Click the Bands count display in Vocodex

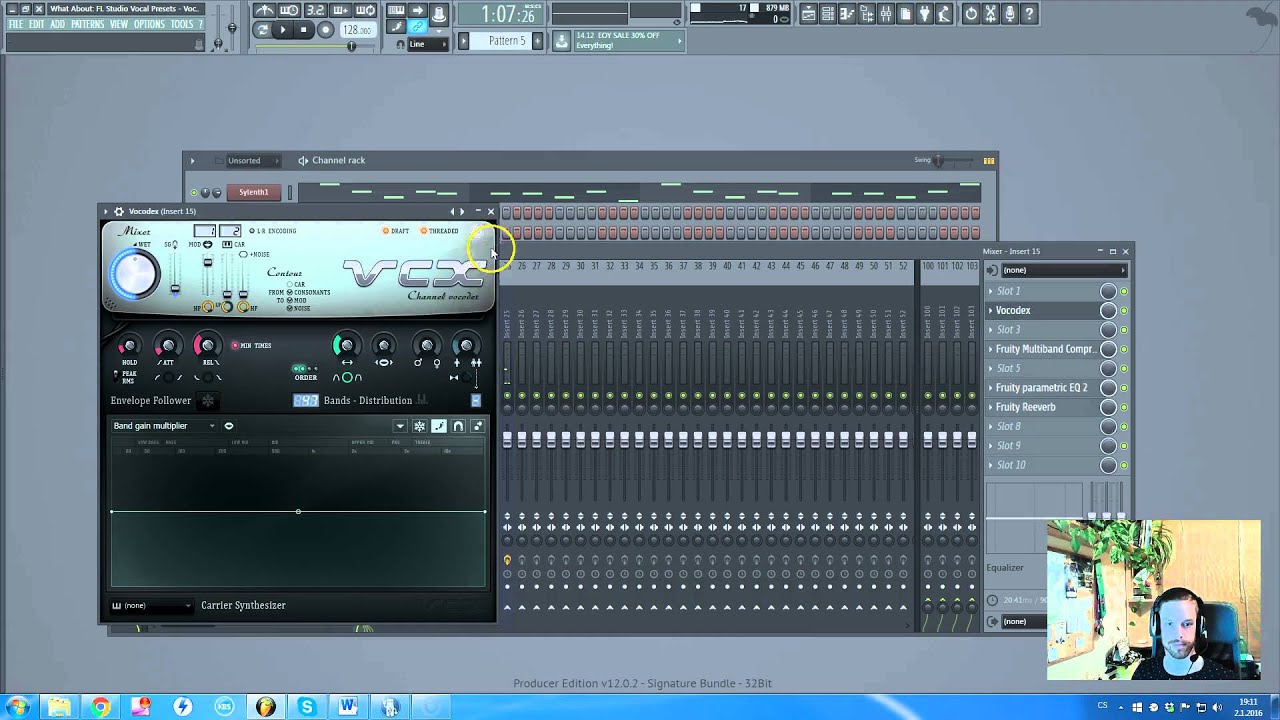305,400
